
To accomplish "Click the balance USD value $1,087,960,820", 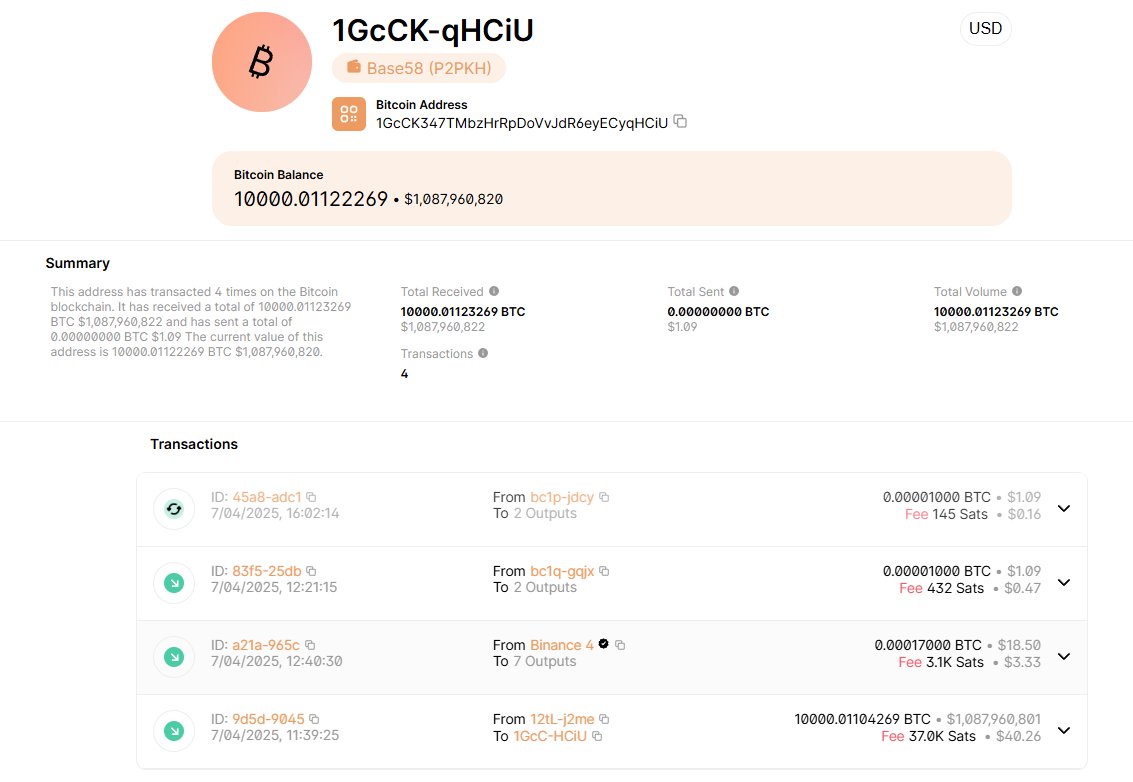I will tap(453, 199).
